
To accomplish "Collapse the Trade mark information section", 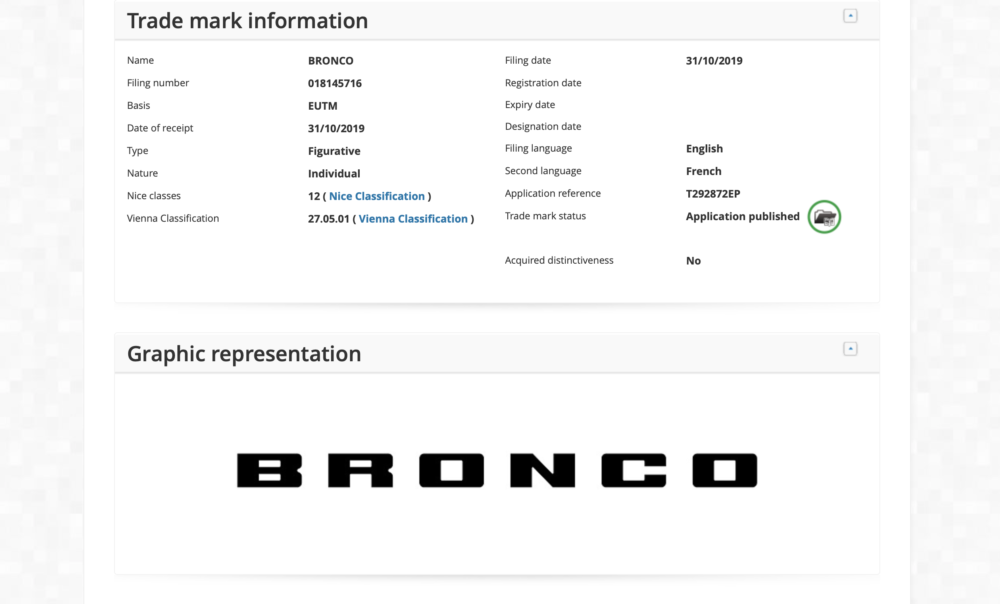I will [x=850, y=16].
